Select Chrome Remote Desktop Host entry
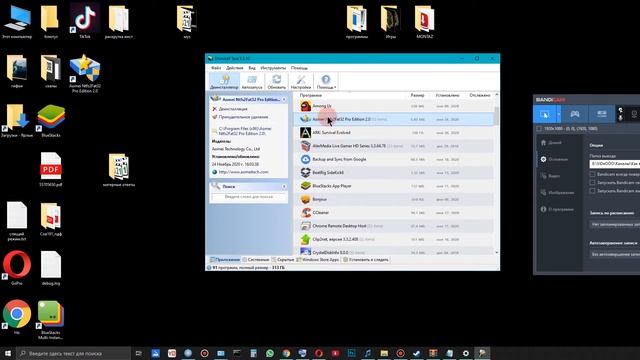Viewport: 640px width, 360px height. tap(394, 226)
